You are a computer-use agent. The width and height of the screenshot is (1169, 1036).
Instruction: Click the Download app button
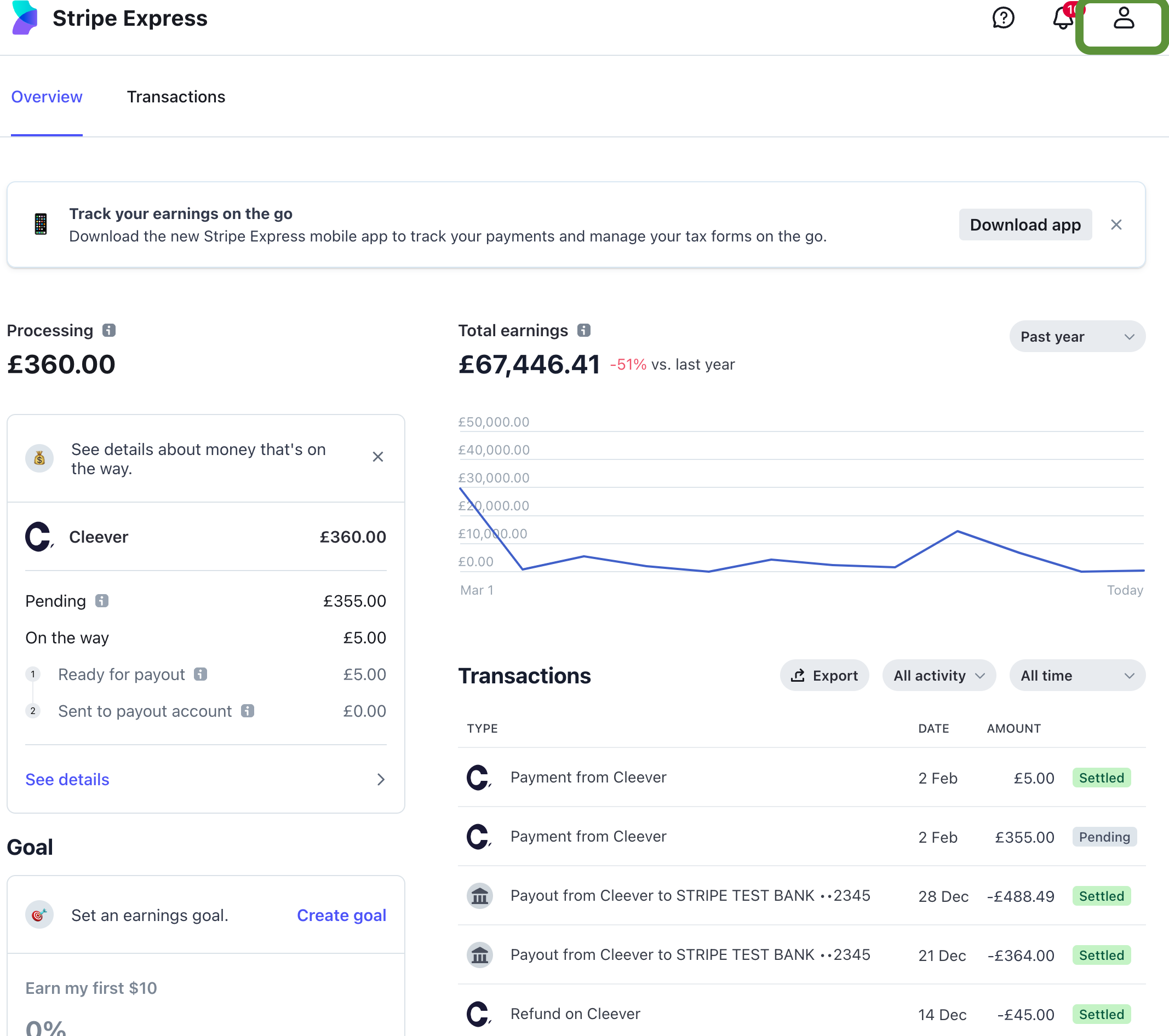pos(1025,225)
